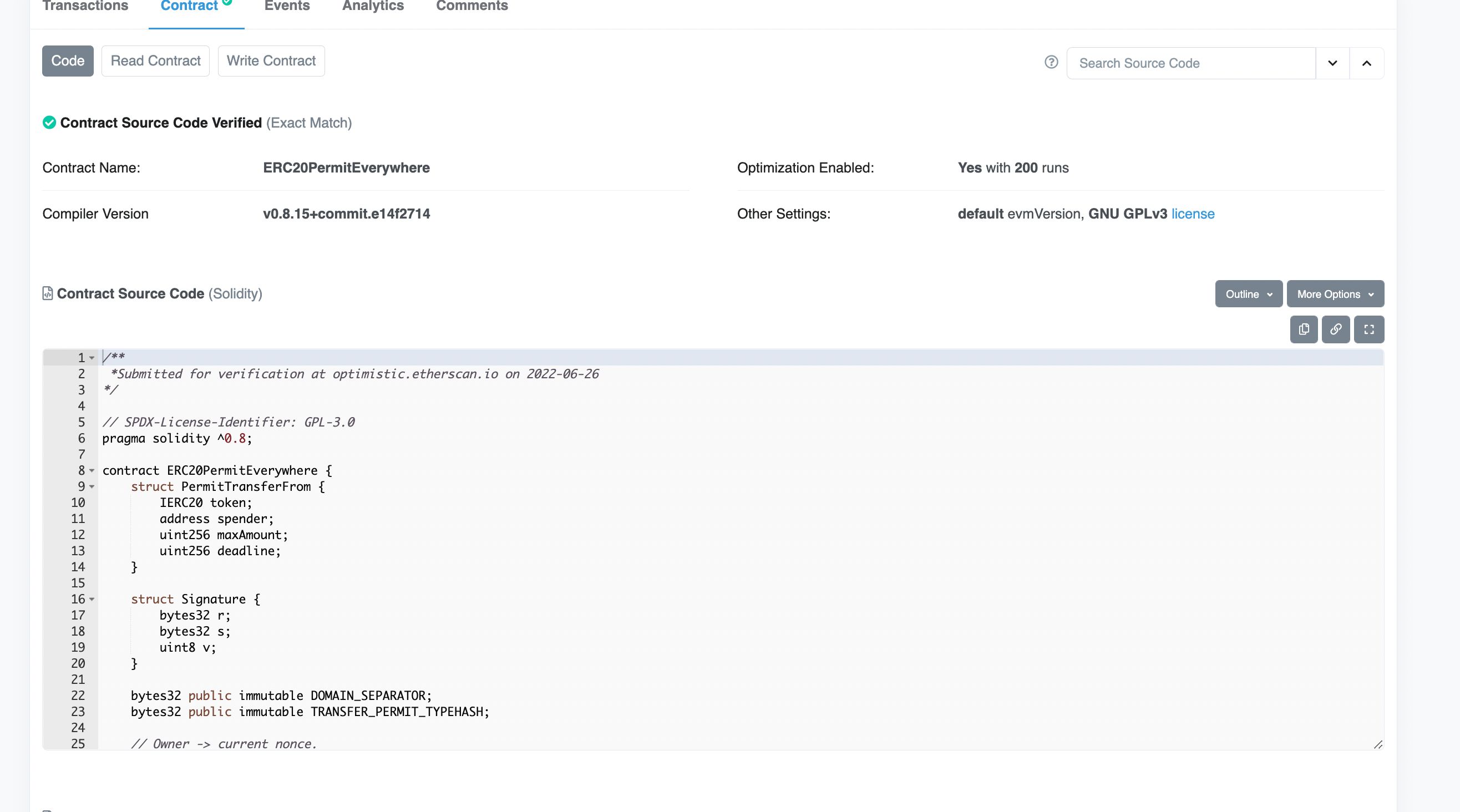Click code line 'uint256 deadline;'

click(x=220, y=551)
